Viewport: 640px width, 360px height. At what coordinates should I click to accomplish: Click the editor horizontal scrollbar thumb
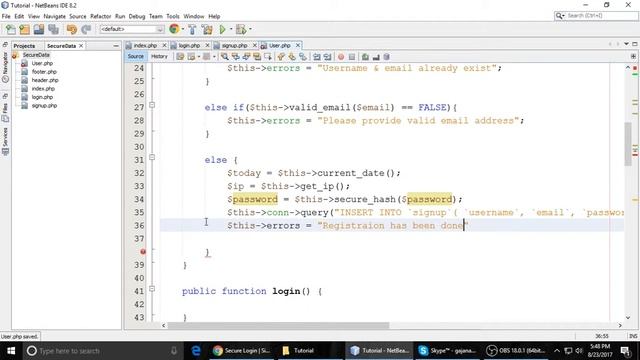point(278,325)
